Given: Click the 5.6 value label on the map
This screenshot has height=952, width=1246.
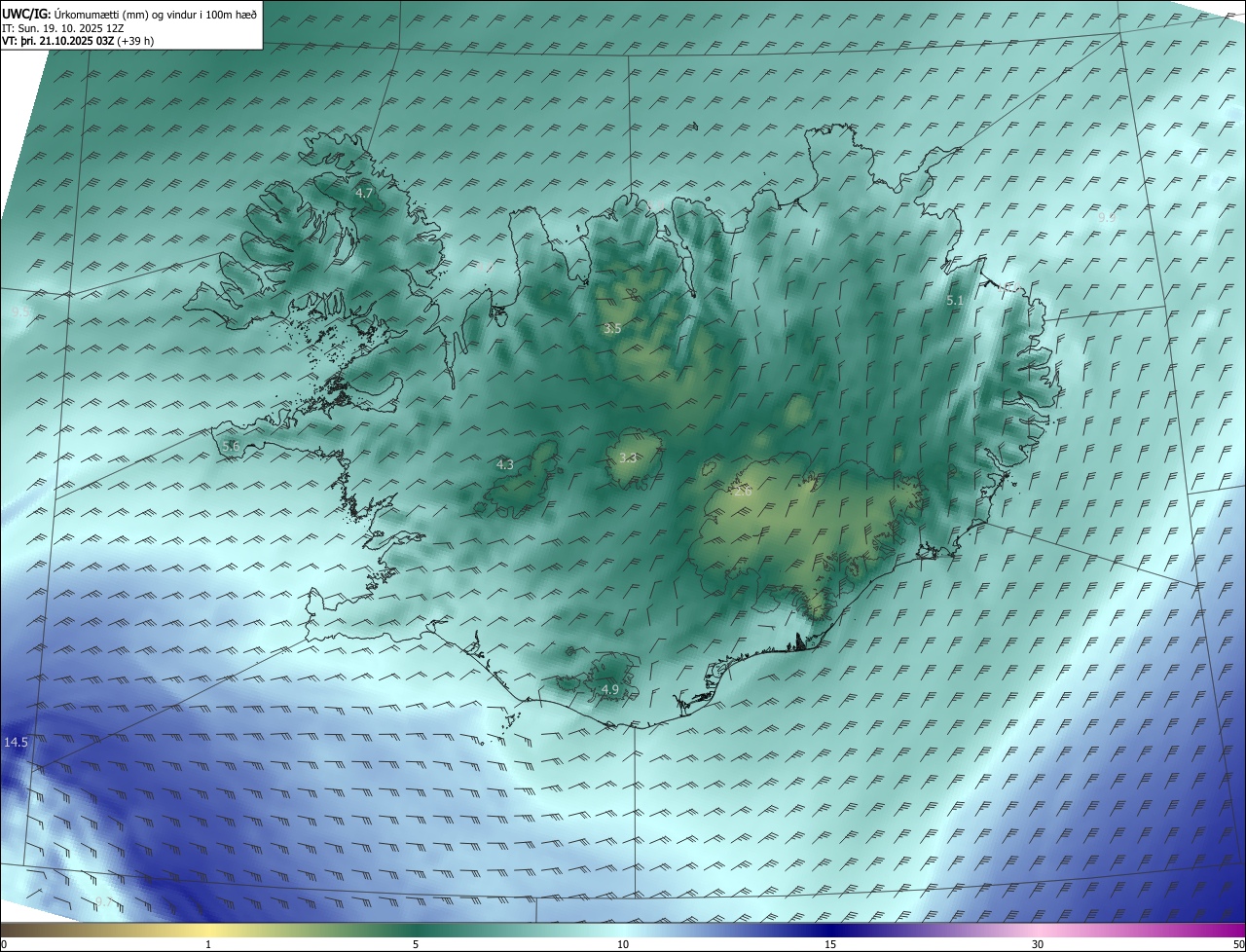Looking at the screenshot, I should 231,446.
